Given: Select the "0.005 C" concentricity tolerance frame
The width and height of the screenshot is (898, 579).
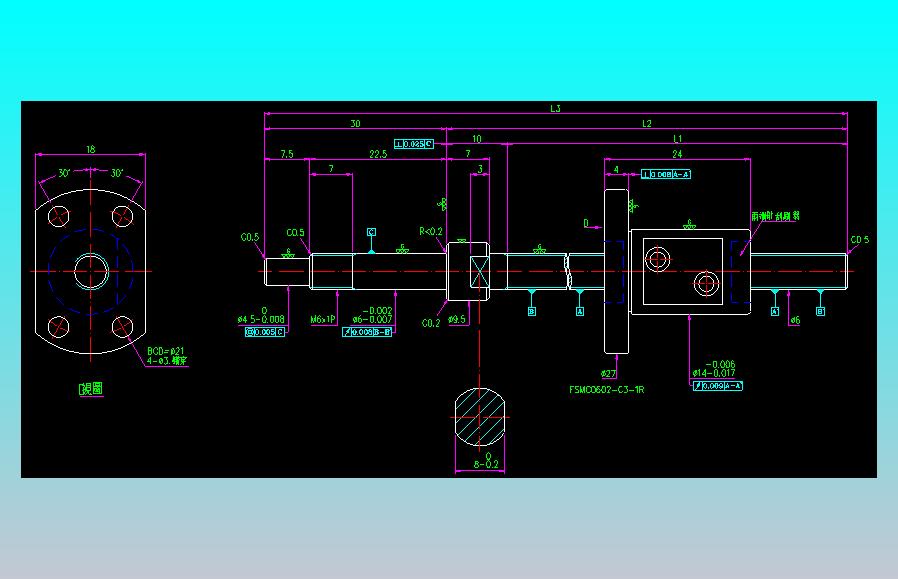Looking at the screenshot, I should (265, 332).
